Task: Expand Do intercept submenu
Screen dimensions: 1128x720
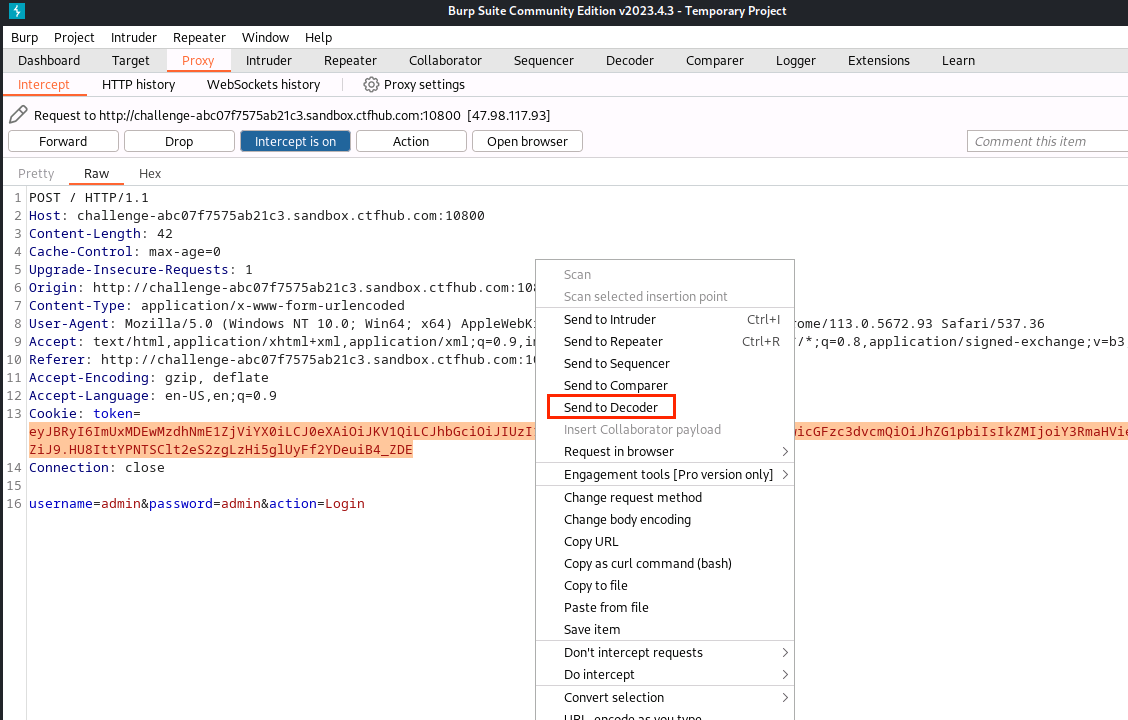Action: [785, 675]
